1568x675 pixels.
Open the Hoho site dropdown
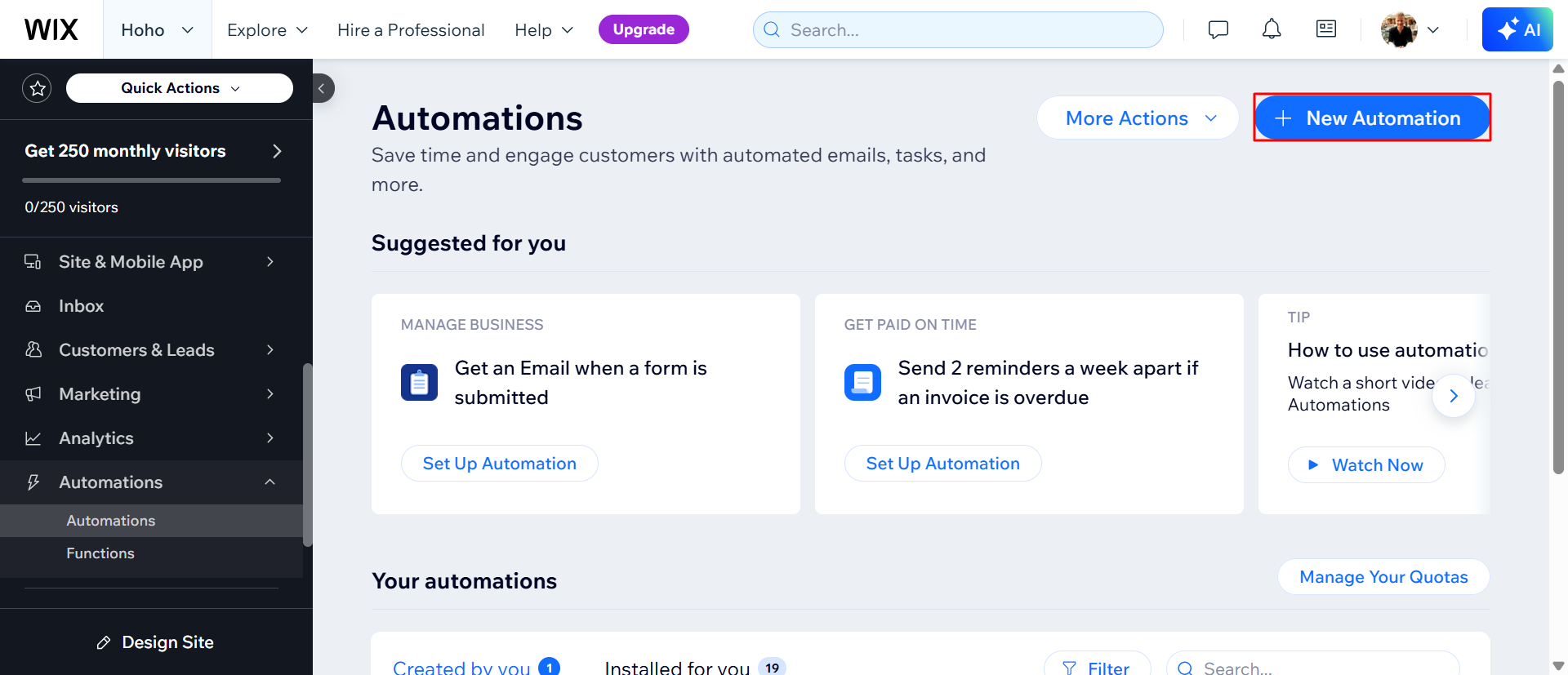click(157, 30)
